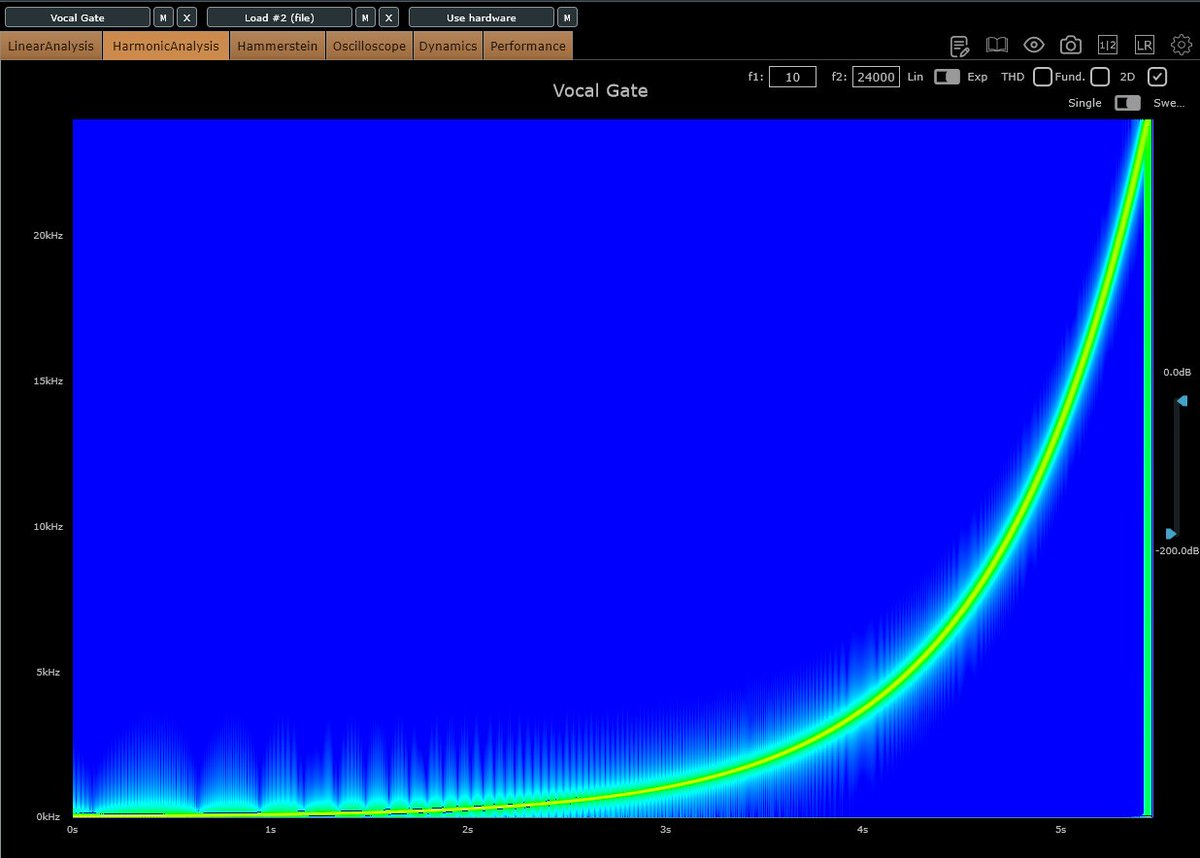Click the Load #2 (file) slot button
This screenshot has height=858, width=1200.
coord(279,18)
